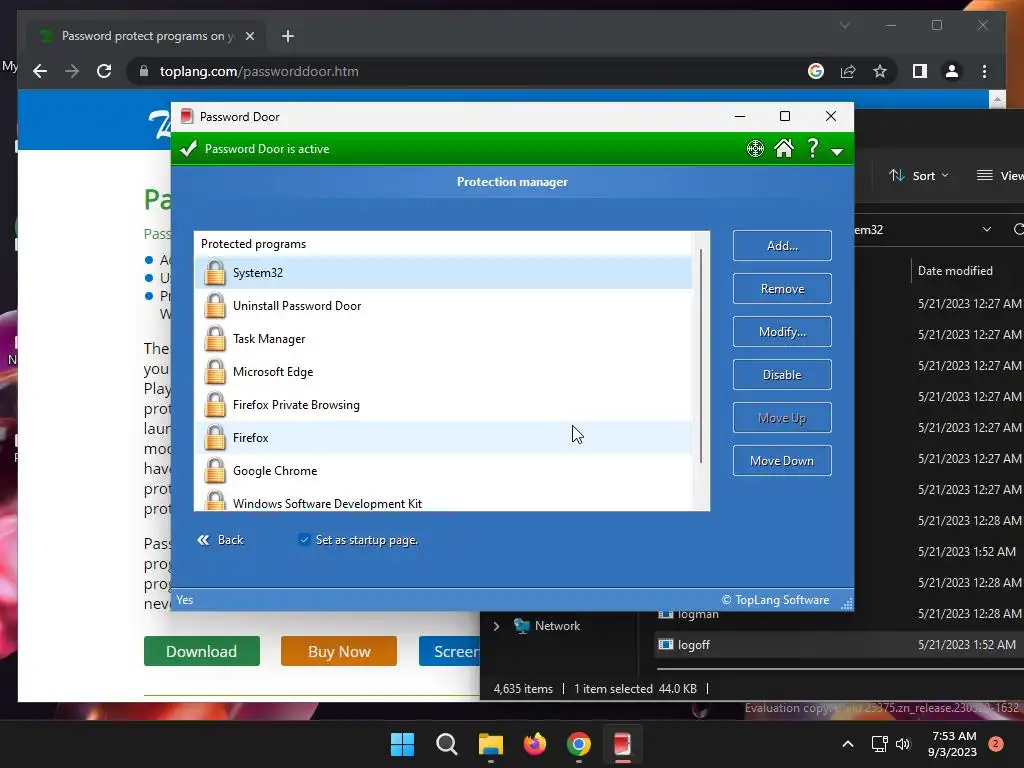Open Windows Start menu
Image resolution: width=1024 pixels, height=768 pixels.
(402, 744)
